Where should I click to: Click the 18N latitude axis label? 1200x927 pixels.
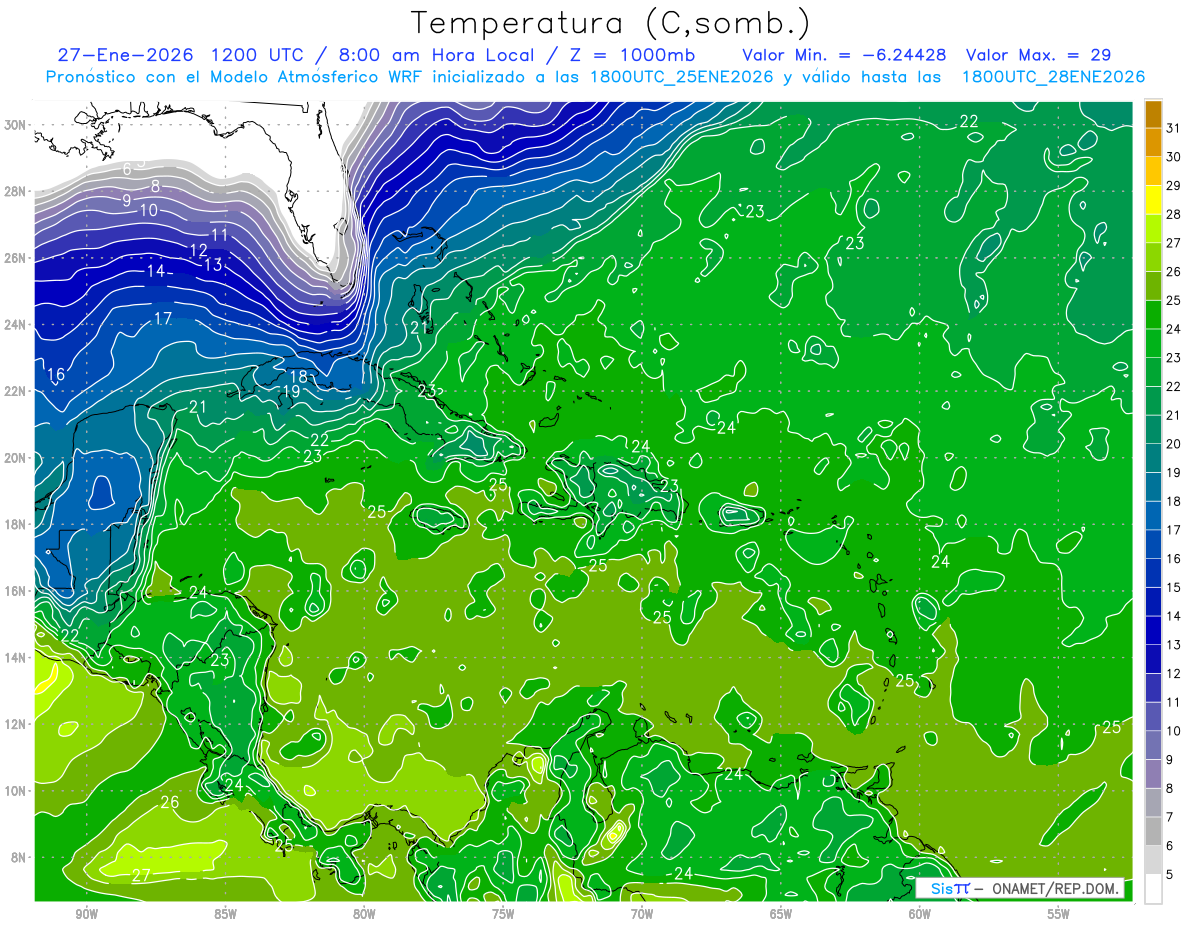click(x=15, y=525)
